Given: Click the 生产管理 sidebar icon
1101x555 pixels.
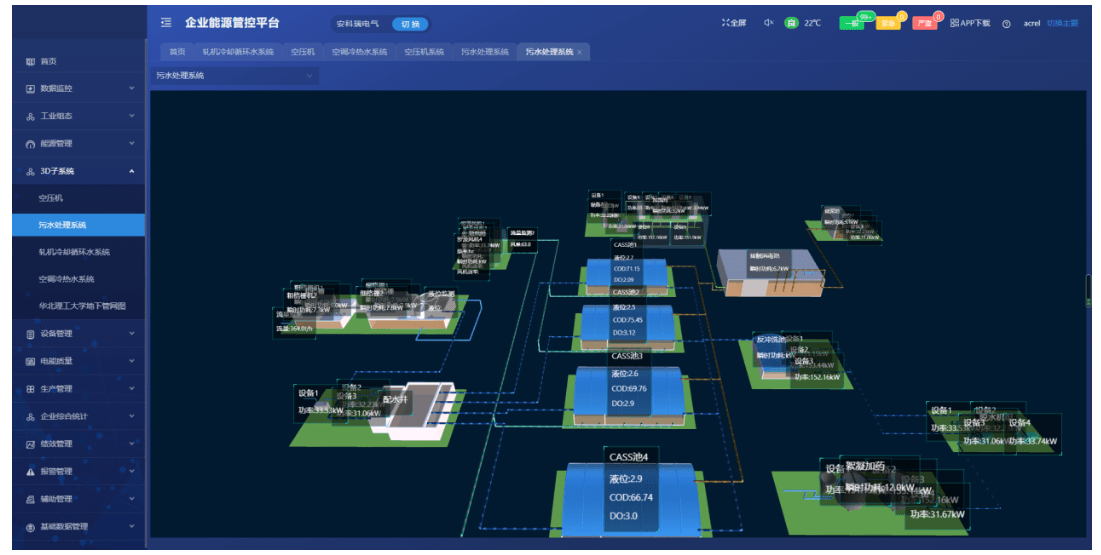Looking at the screenshot, I should (x=30, y=388).
